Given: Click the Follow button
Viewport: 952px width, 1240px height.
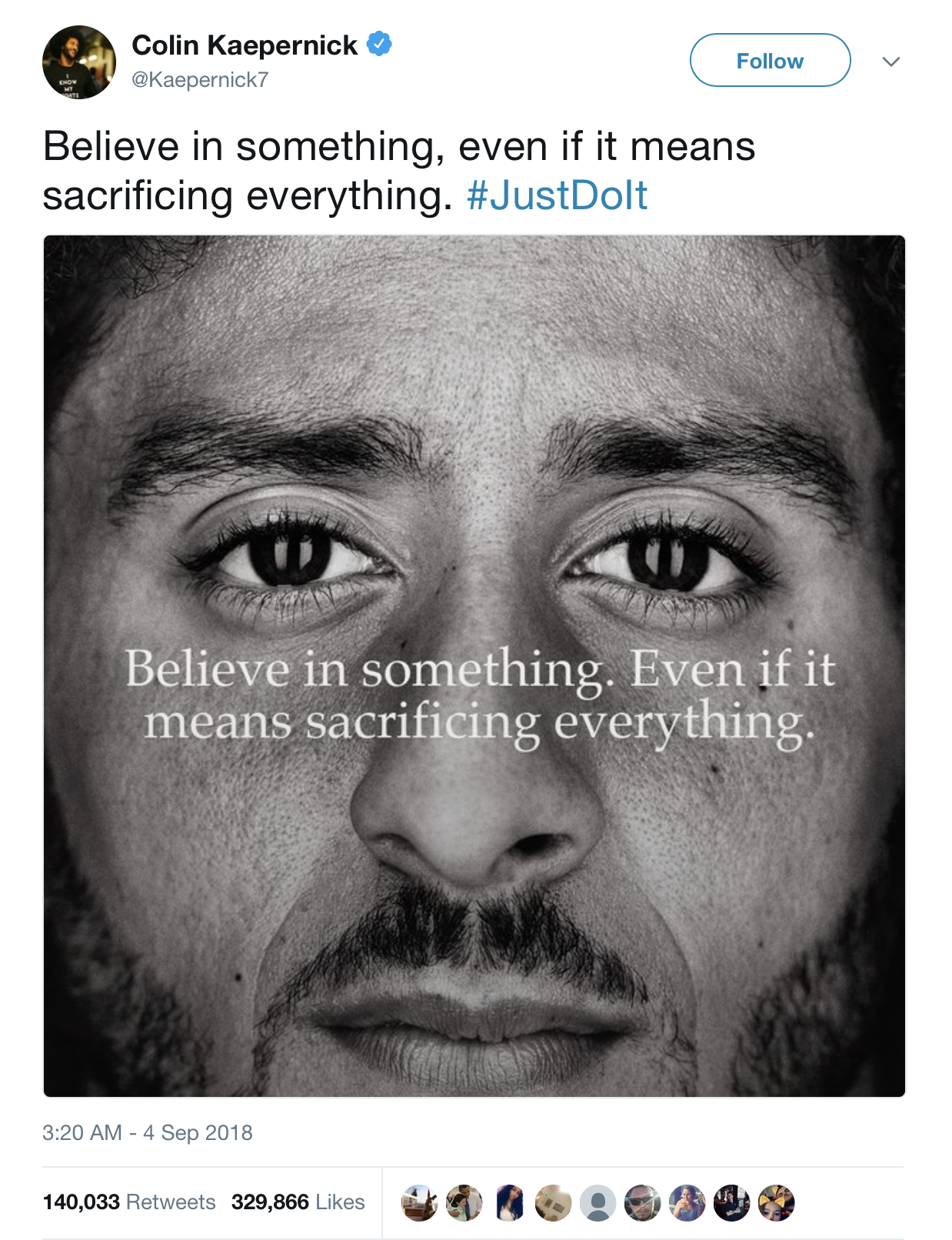Looking at the screenshot, I should coord(770,60).
